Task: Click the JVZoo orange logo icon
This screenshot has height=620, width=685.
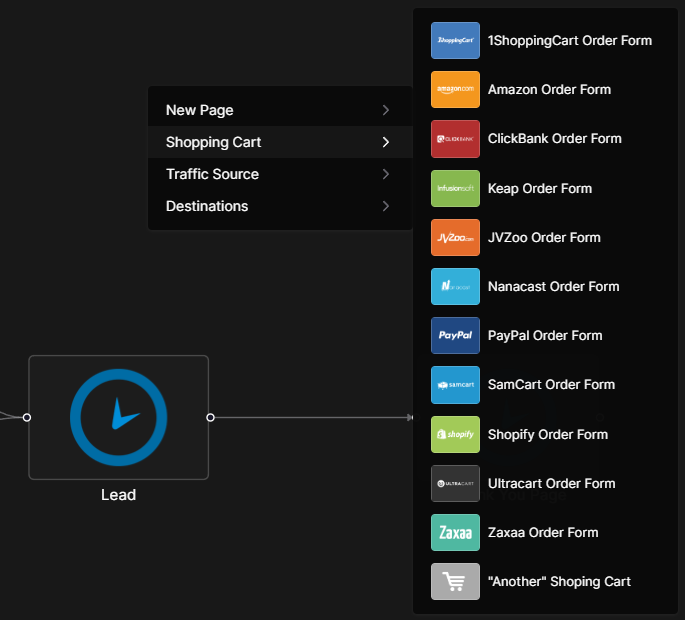Action: click(455, 237)
